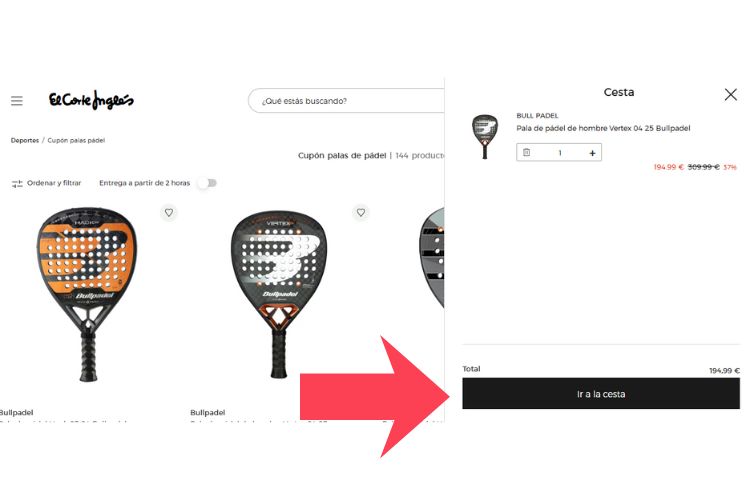Image resolution: width=750 pixels, height=500 pixels.
Task: Click the quantity value 1 in basket
Action: pyautogui.click(x=560, y=153)
